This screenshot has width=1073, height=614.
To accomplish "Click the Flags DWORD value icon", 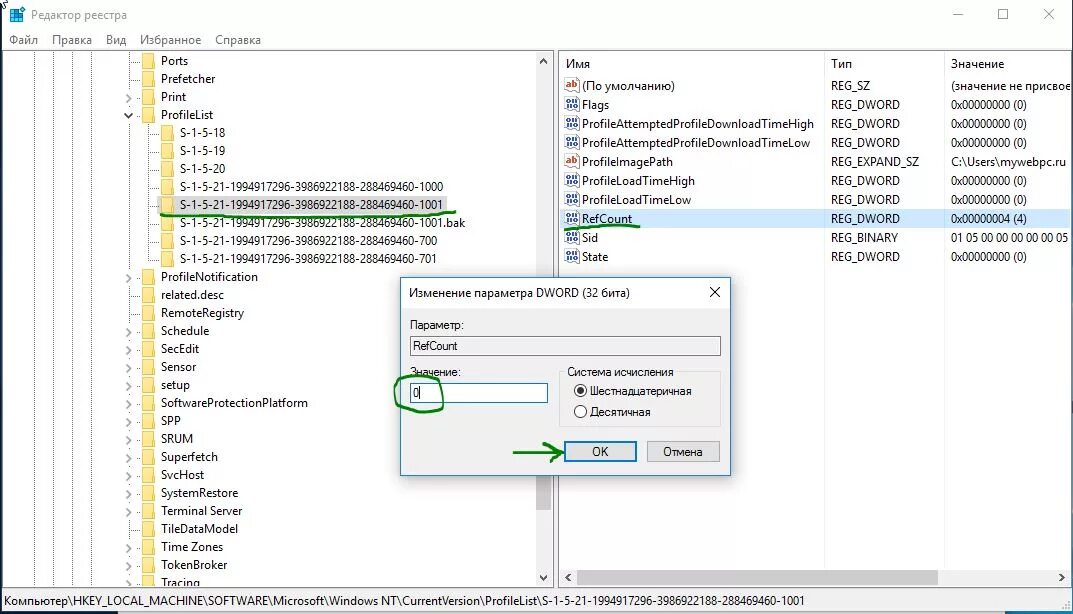I will click(571, 104).
